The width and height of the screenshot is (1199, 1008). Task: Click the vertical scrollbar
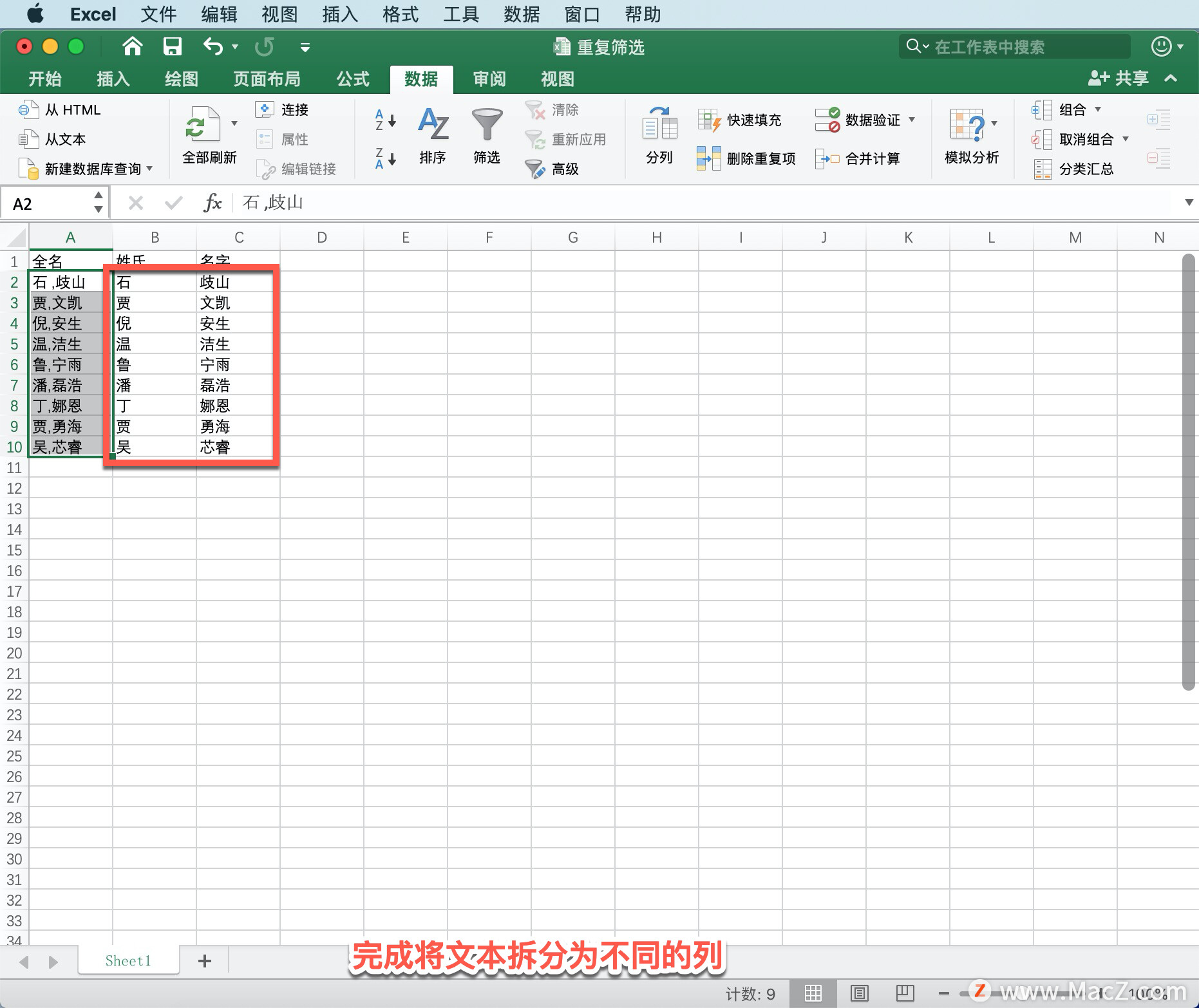(1189, 472)
